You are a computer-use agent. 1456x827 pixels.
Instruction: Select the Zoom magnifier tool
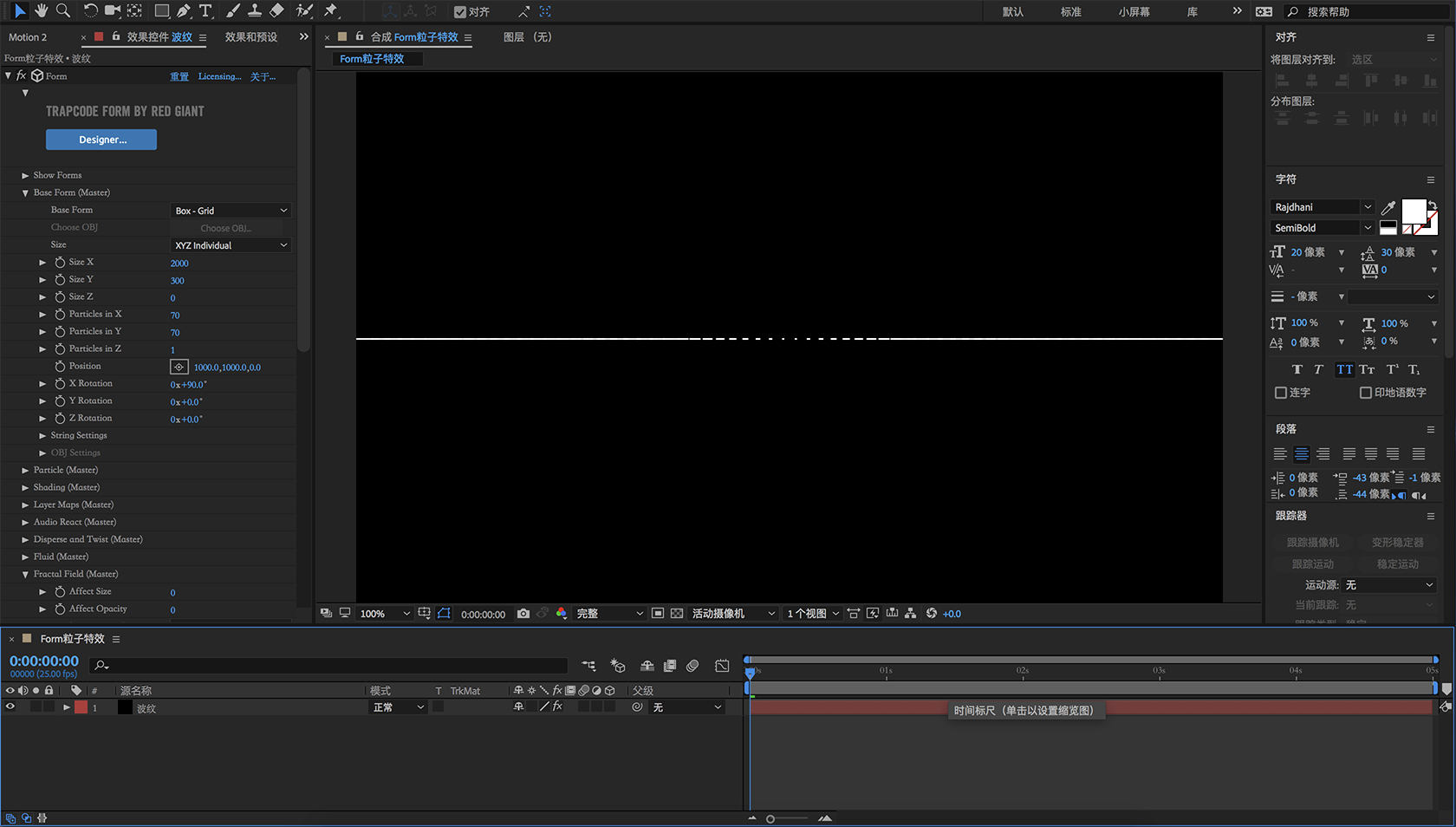pyautogui.click(x=62, y=11)
